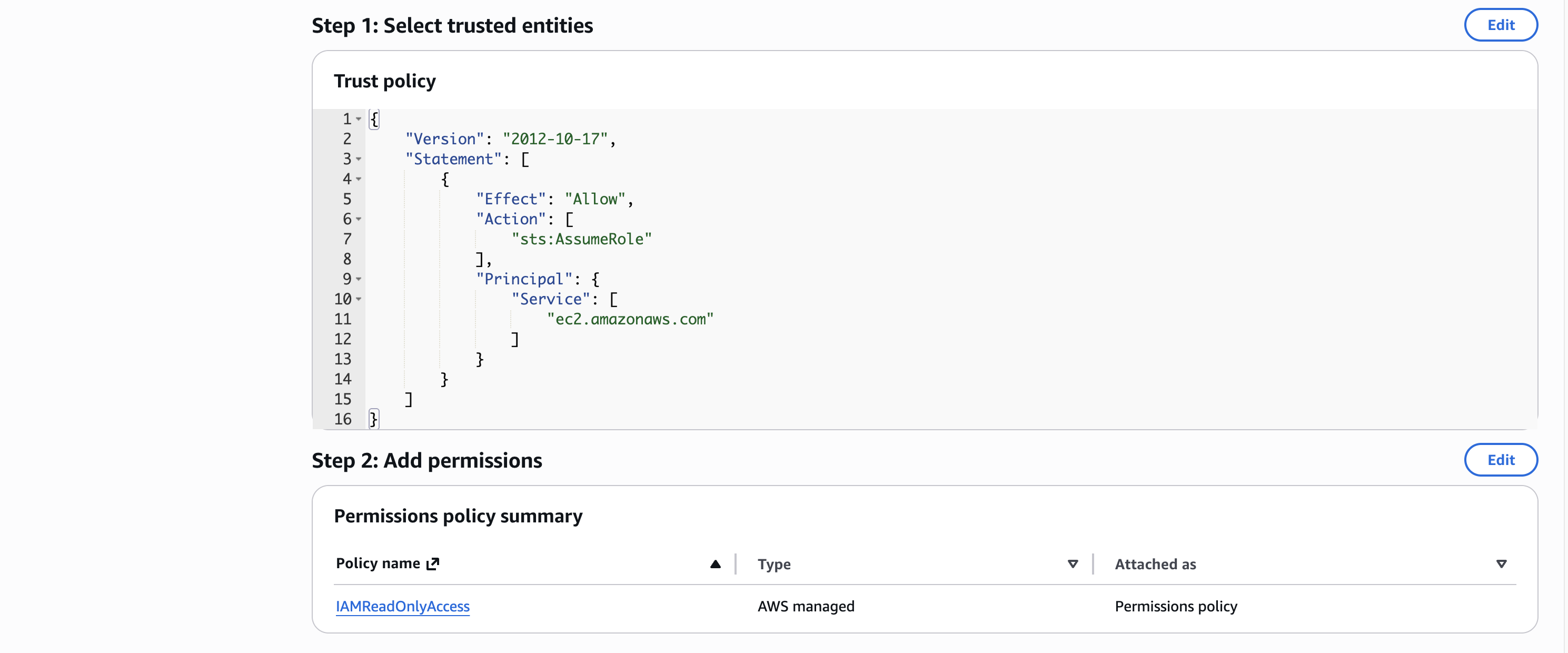Click Edit button for Step 1 trusted entities
Screen dimensions: 1568x653
(1500, 25)
